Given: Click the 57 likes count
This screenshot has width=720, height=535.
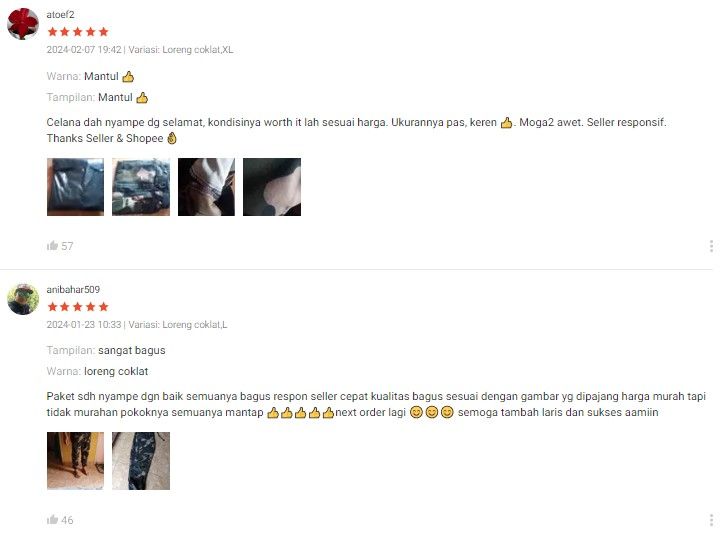Looking at the screenshot, I should click(x=67, y=246).
